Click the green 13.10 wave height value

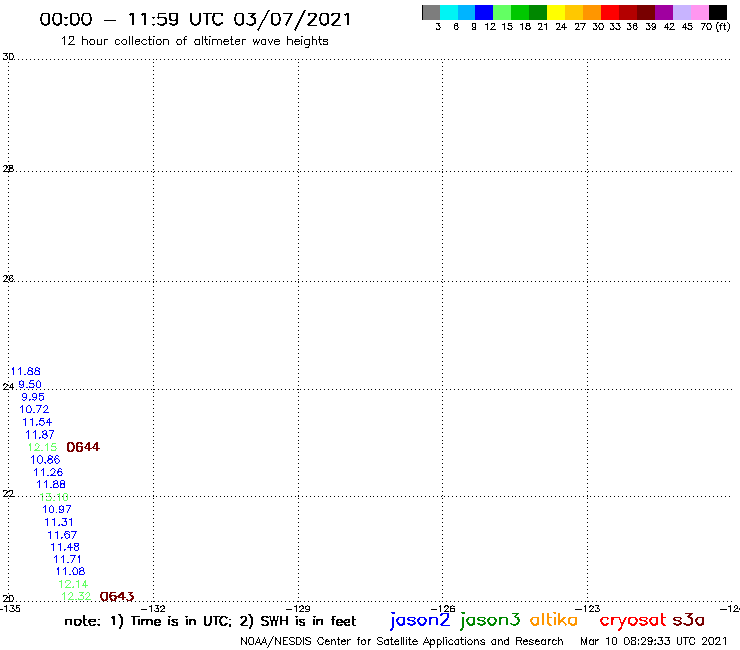click(54, 497)
